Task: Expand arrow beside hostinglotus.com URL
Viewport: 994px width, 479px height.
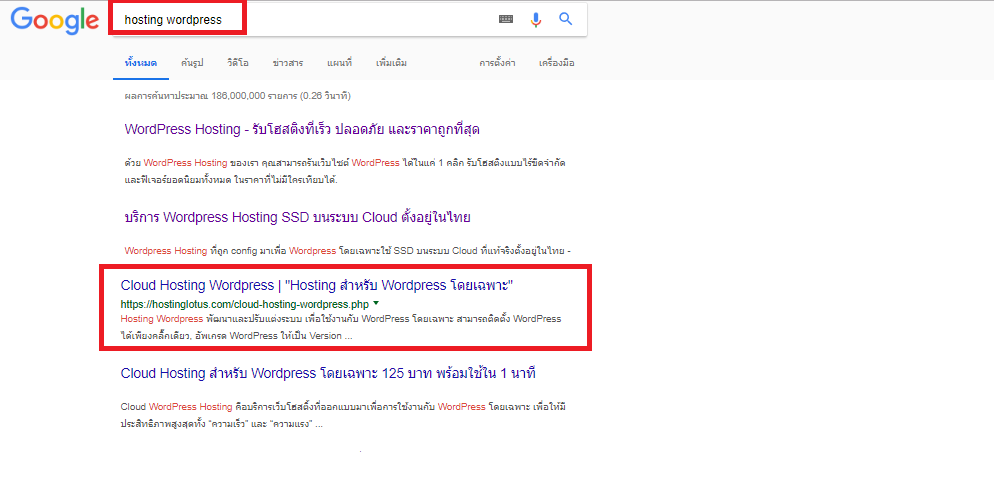Action: [376, 303]
